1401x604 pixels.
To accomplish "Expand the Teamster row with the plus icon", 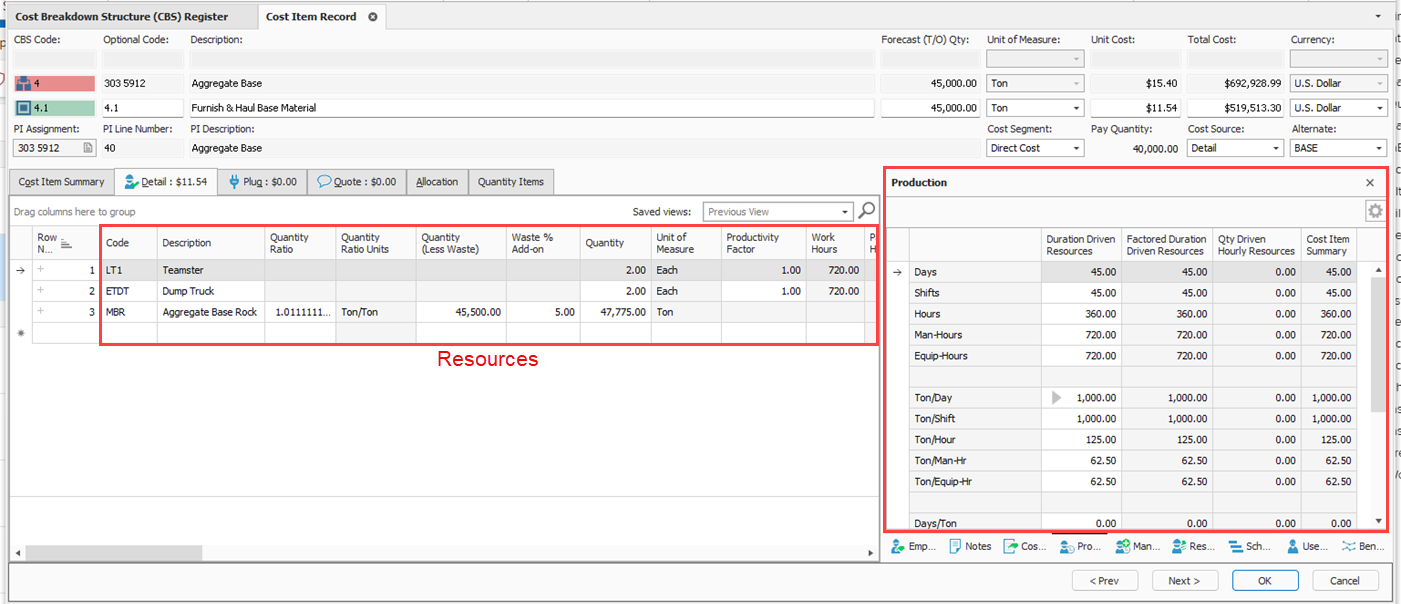I will (x=42, y=270).
